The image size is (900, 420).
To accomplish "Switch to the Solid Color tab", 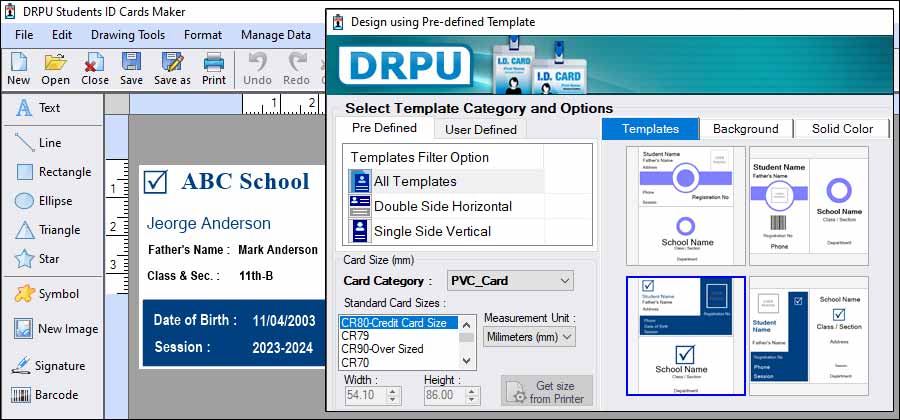I will pyautogui.click(x=842, y=129).
